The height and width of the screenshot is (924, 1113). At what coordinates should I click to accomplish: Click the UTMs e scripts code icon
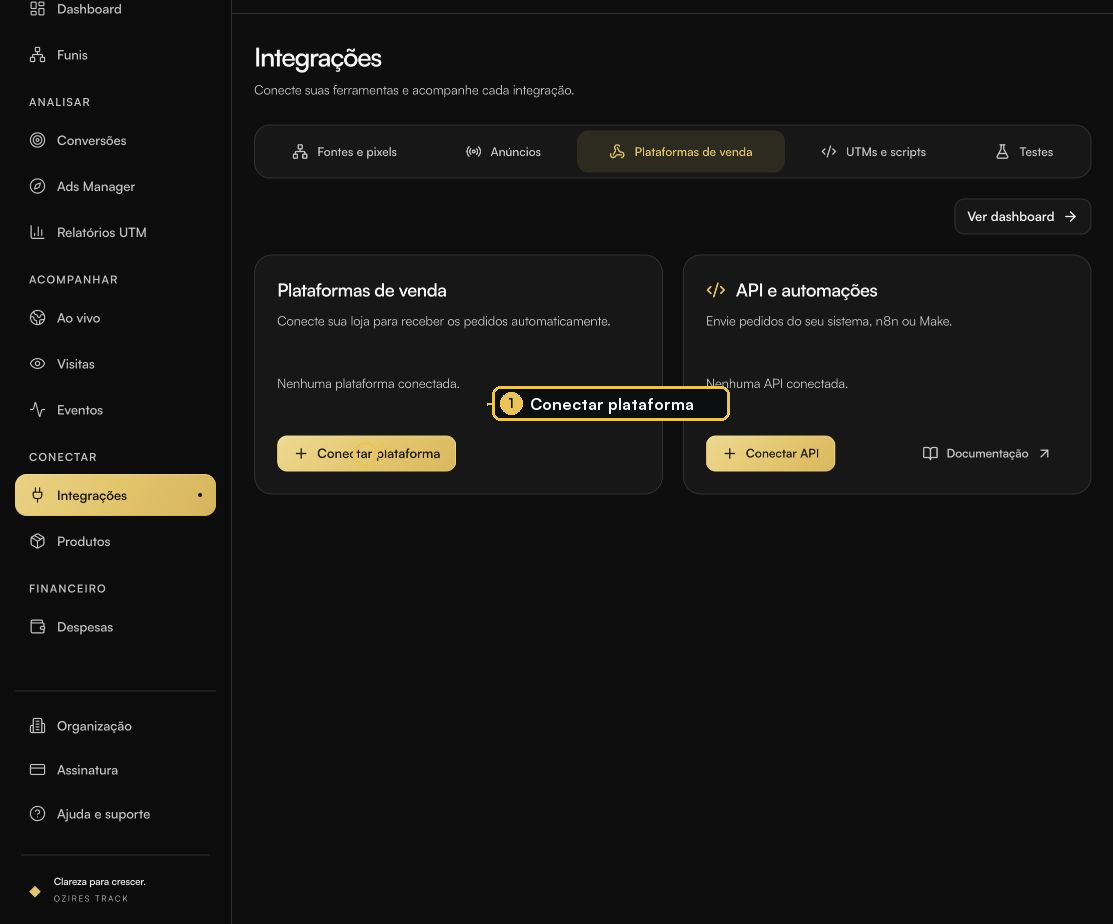tap(828, 151)
